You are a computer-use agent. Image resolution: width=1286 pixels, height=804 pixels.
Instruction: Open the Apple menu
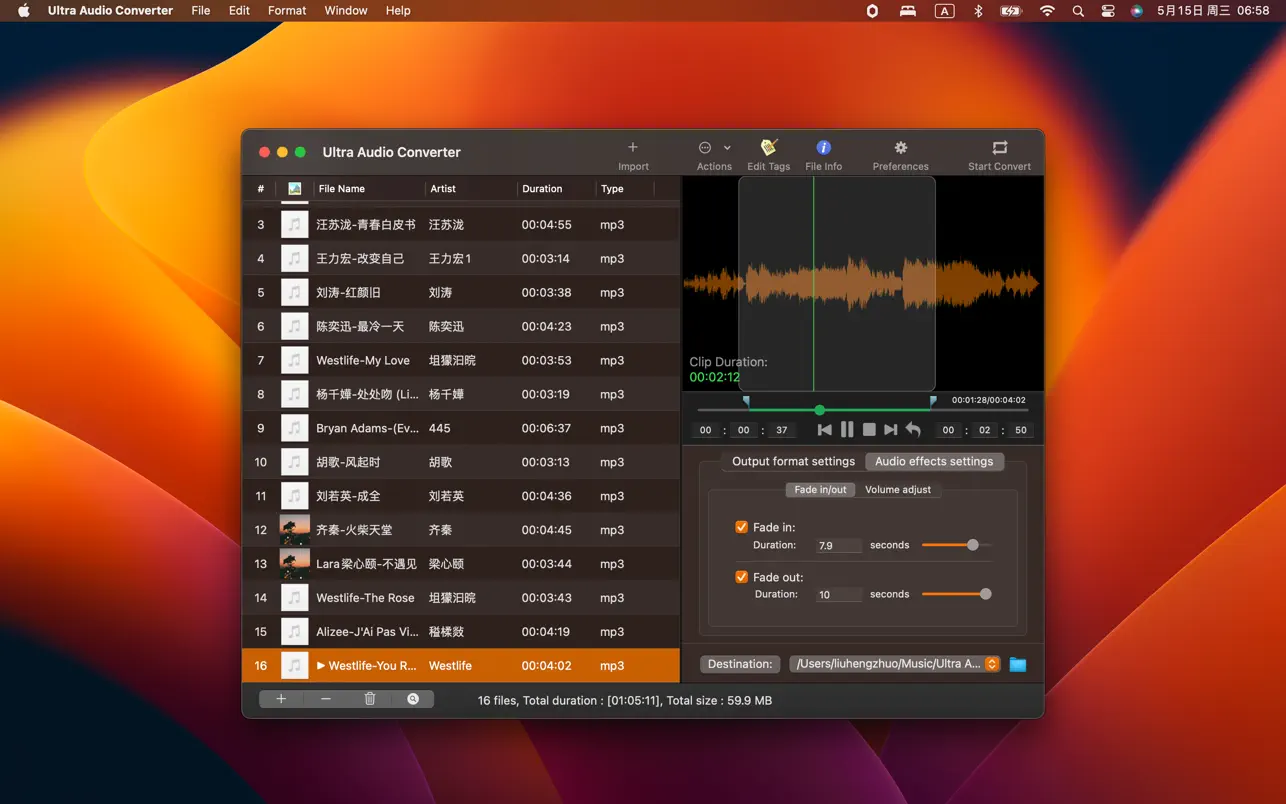tap(24, 10)
